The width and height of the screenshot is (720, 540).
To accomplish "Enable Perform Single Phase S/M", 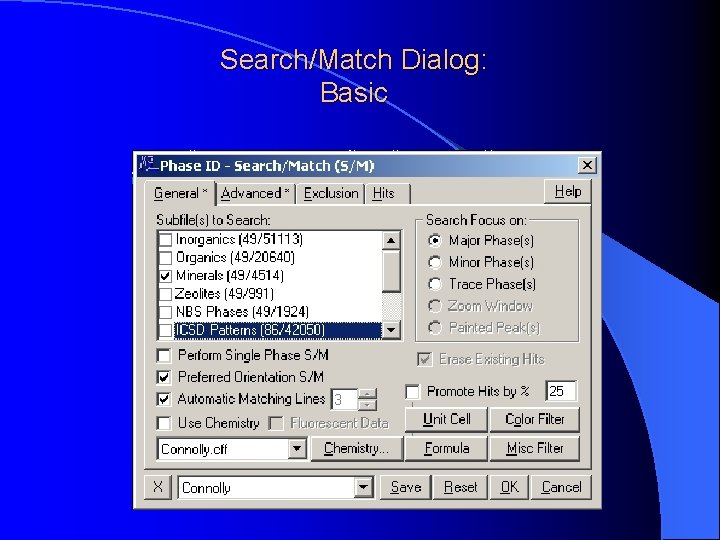I will point(164,355).
